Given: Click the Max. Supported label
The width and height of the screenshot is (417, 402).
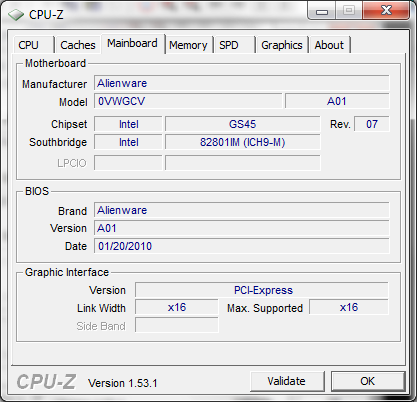Looking at the screenshot, I should pyautogui.click(x=265, y=308).
